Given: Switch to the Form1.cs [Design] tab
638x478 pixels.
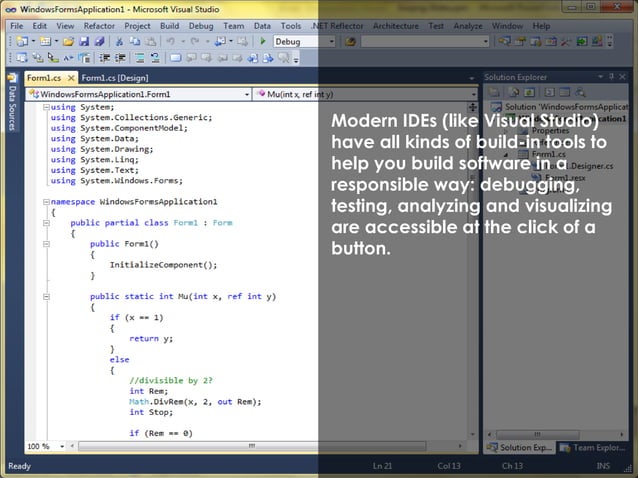Looking at the screenshot, I should (115, 77).
